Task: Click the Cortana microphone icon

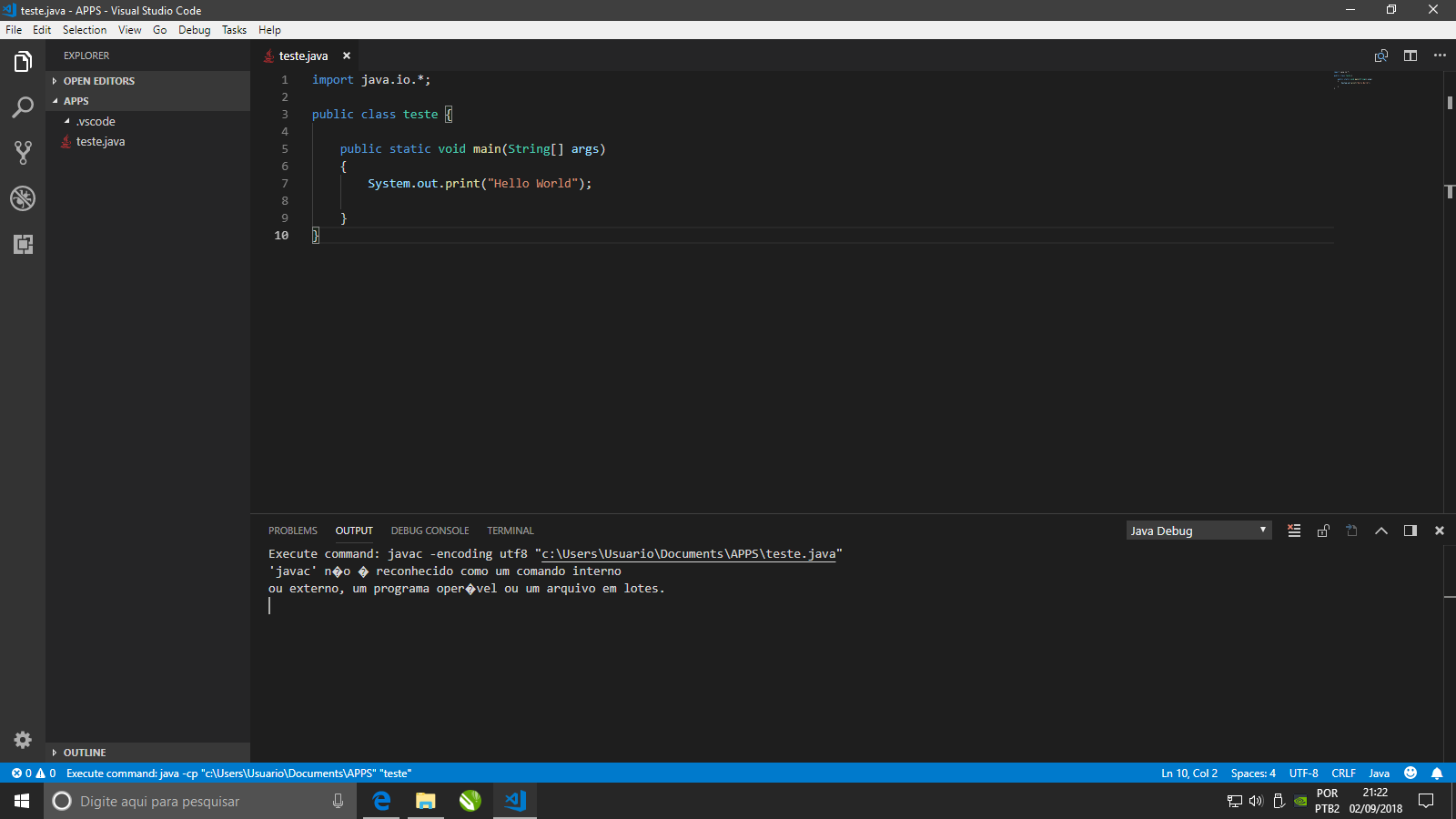Action: coord(338,801)
